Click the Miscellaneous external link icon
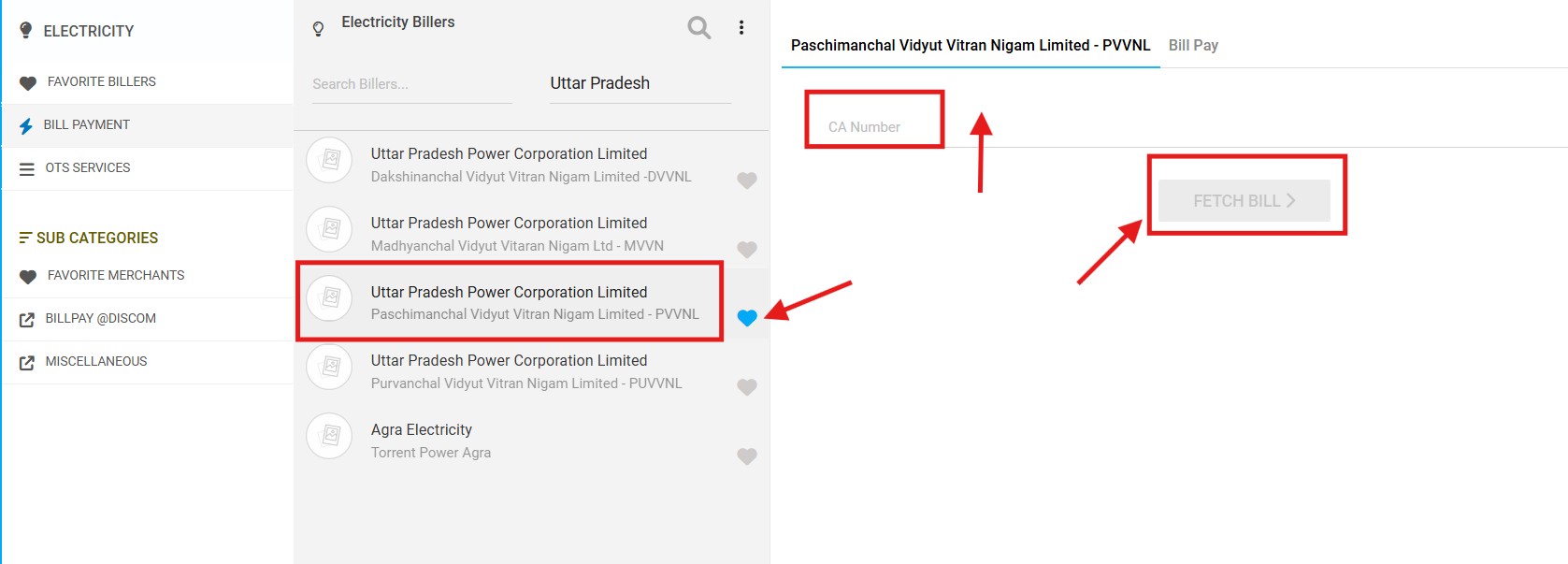Viewport: 1568px width, 564px height. (x=27, y=363)
